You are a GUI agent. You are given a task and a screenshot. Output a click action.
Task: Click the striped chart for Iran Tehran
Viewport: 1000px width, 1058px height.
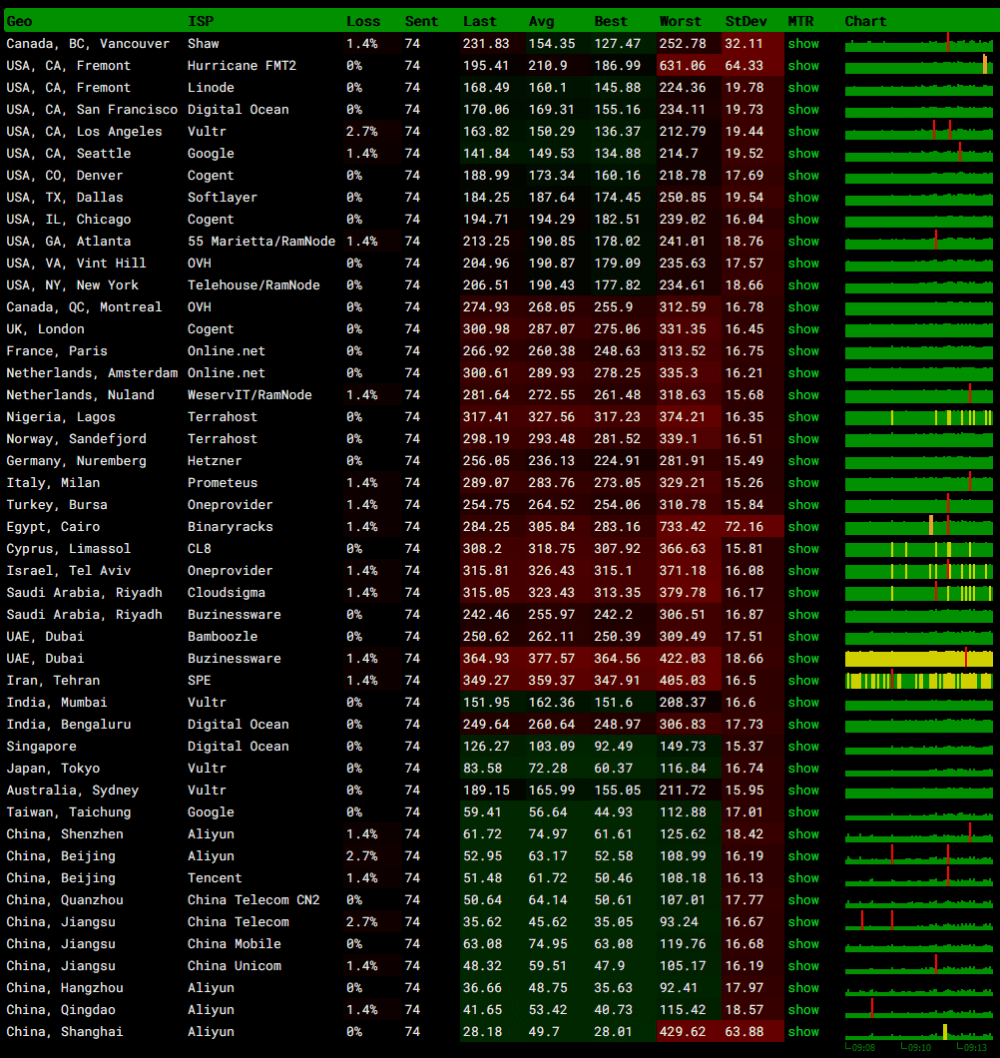pyautogui.click(x=918, y=680)
